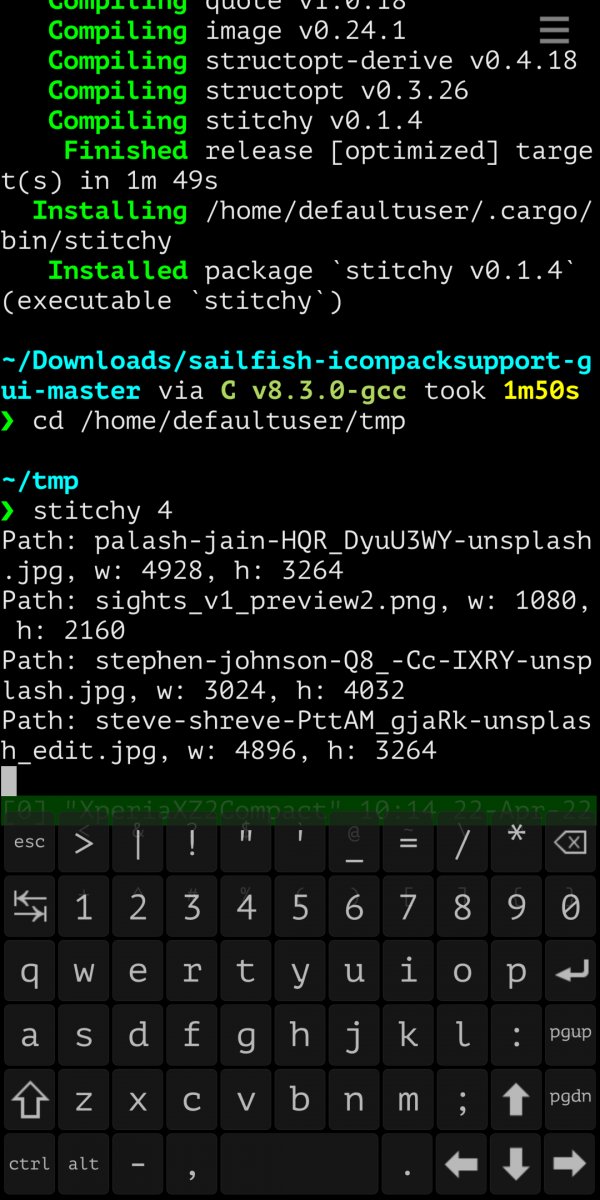Screen dimensions: 600x1200
Task: Tap the asterisk key
Action: click(x=516, y=843)
